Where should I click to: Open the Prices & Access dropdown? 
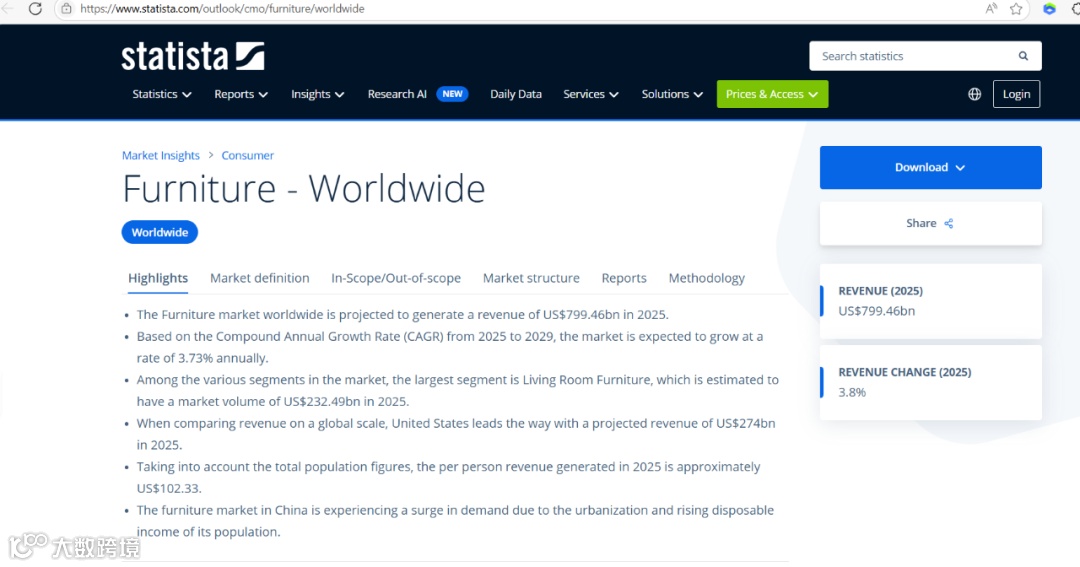point(772,94)
